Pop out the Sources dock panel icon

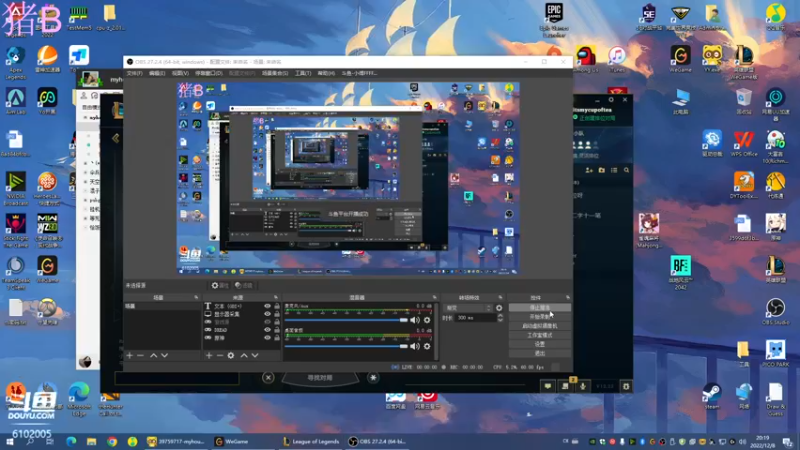[x=276, y=297]
